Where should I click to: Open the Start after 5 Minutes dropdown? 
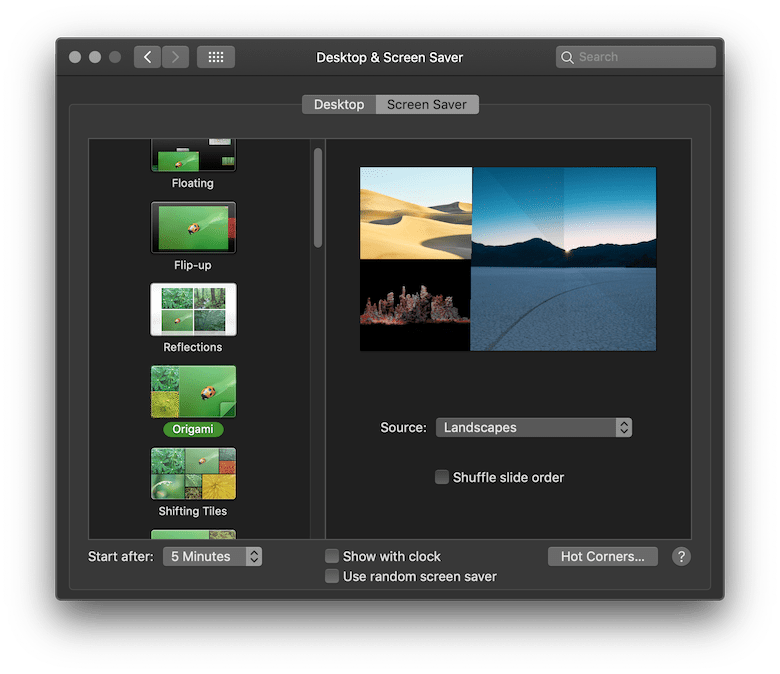(212, 556)
